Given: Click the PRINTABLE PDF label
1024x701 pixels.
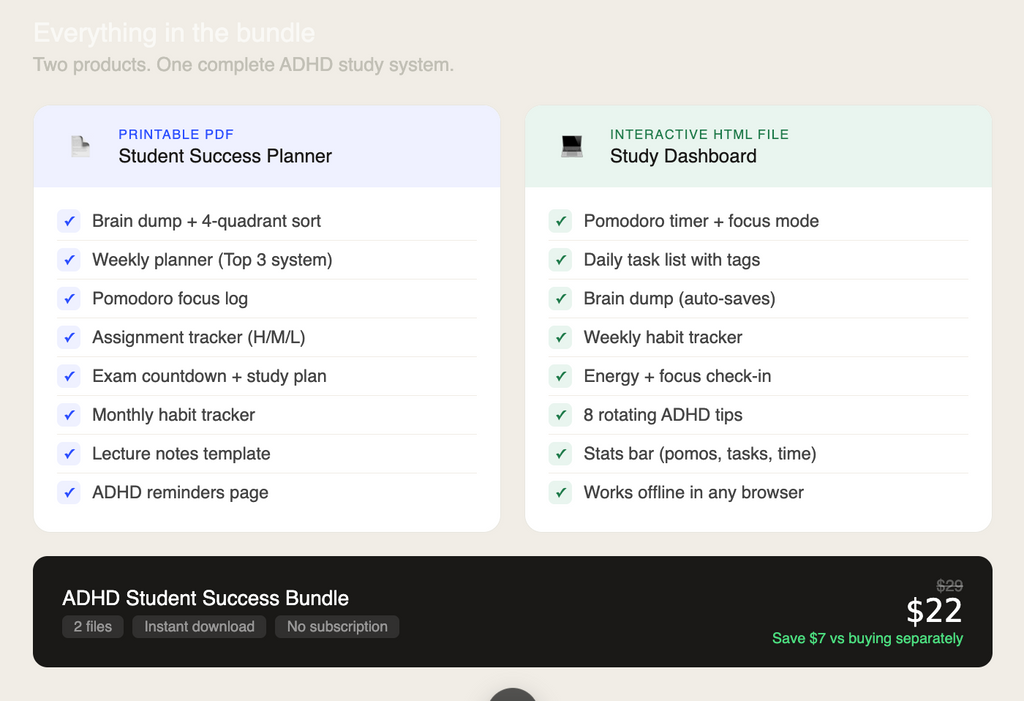Looking at the screenshot, I should click(176, 135).
